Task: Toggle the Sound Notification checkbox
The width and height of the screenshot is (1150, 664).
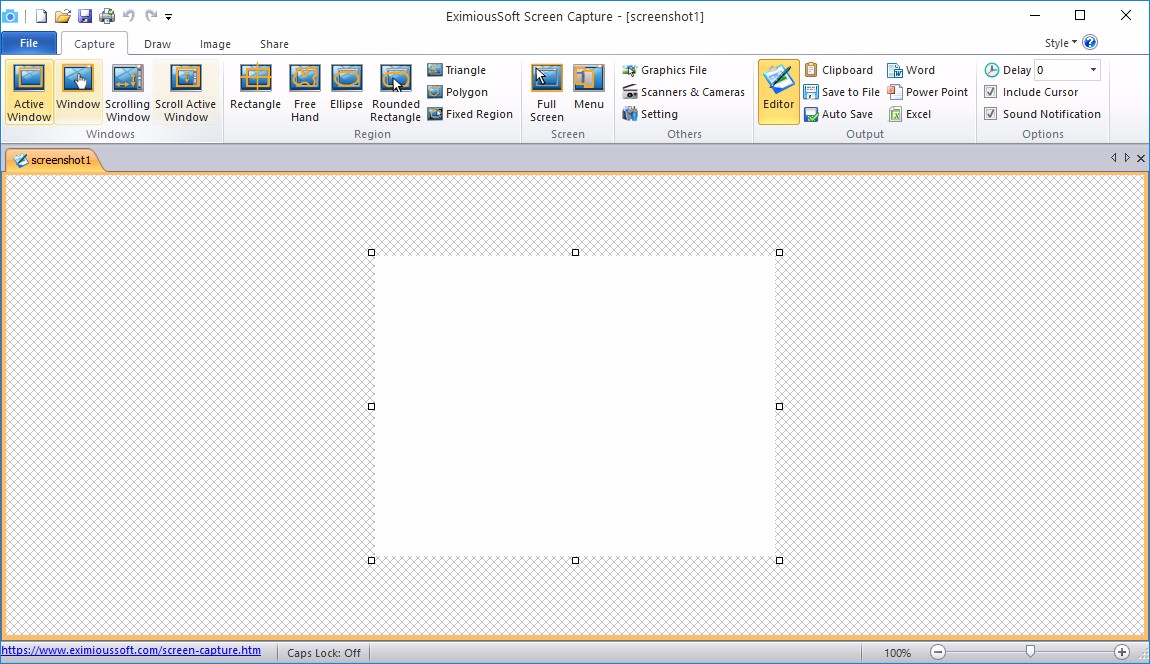Action: point(991,114)
